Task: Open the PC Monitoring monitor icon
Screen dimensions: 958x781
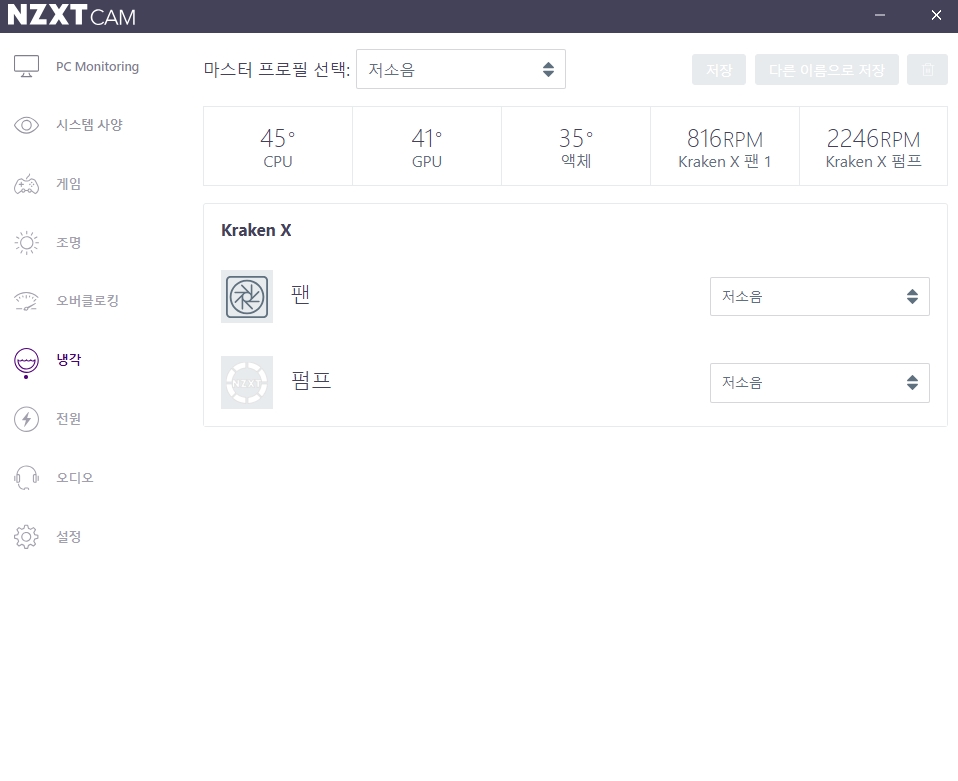Action: coord(26,66)
